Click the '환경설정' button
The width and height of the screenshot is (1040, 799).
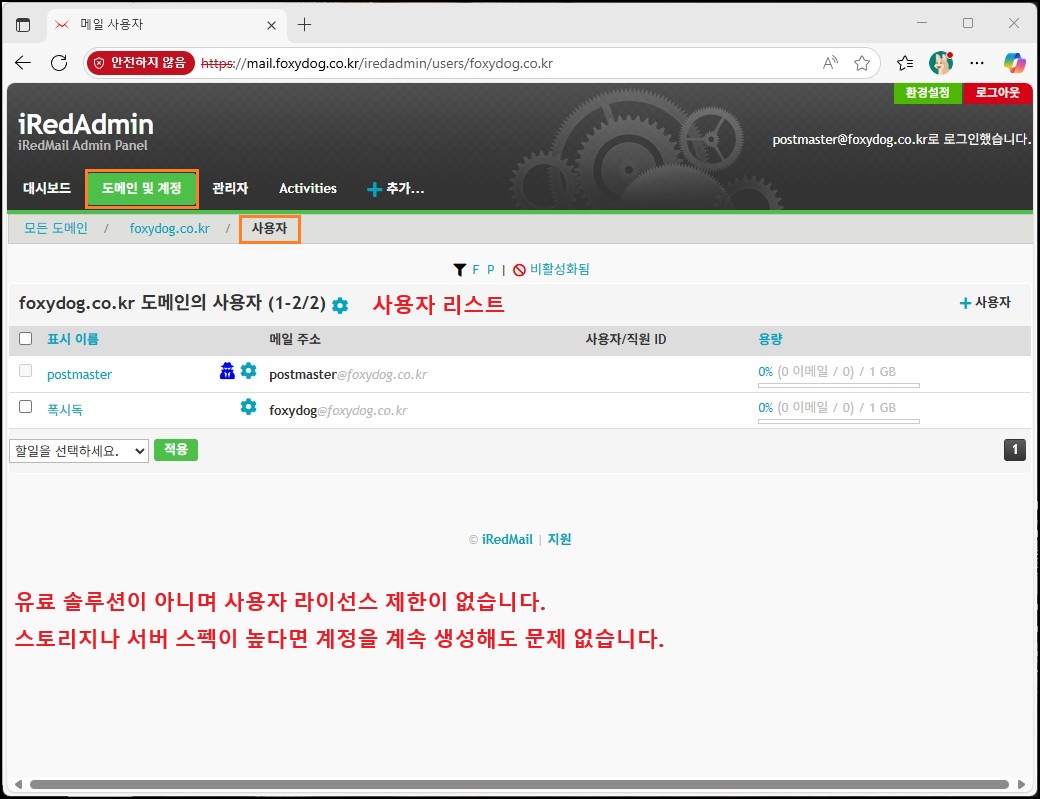tap(928, 93)
